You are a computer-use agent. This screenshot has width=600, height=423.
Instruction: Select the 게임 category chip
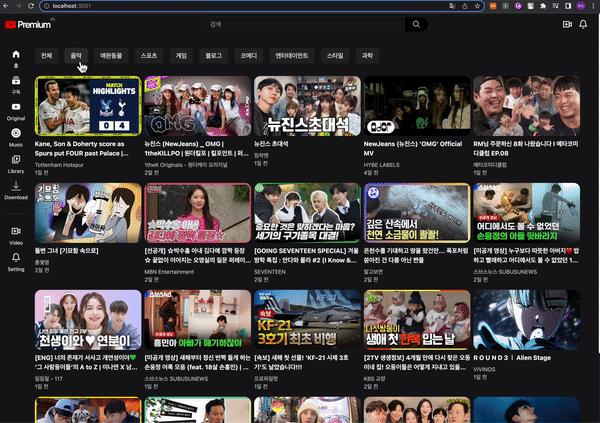pyautogui.click(x=181, y=56)
